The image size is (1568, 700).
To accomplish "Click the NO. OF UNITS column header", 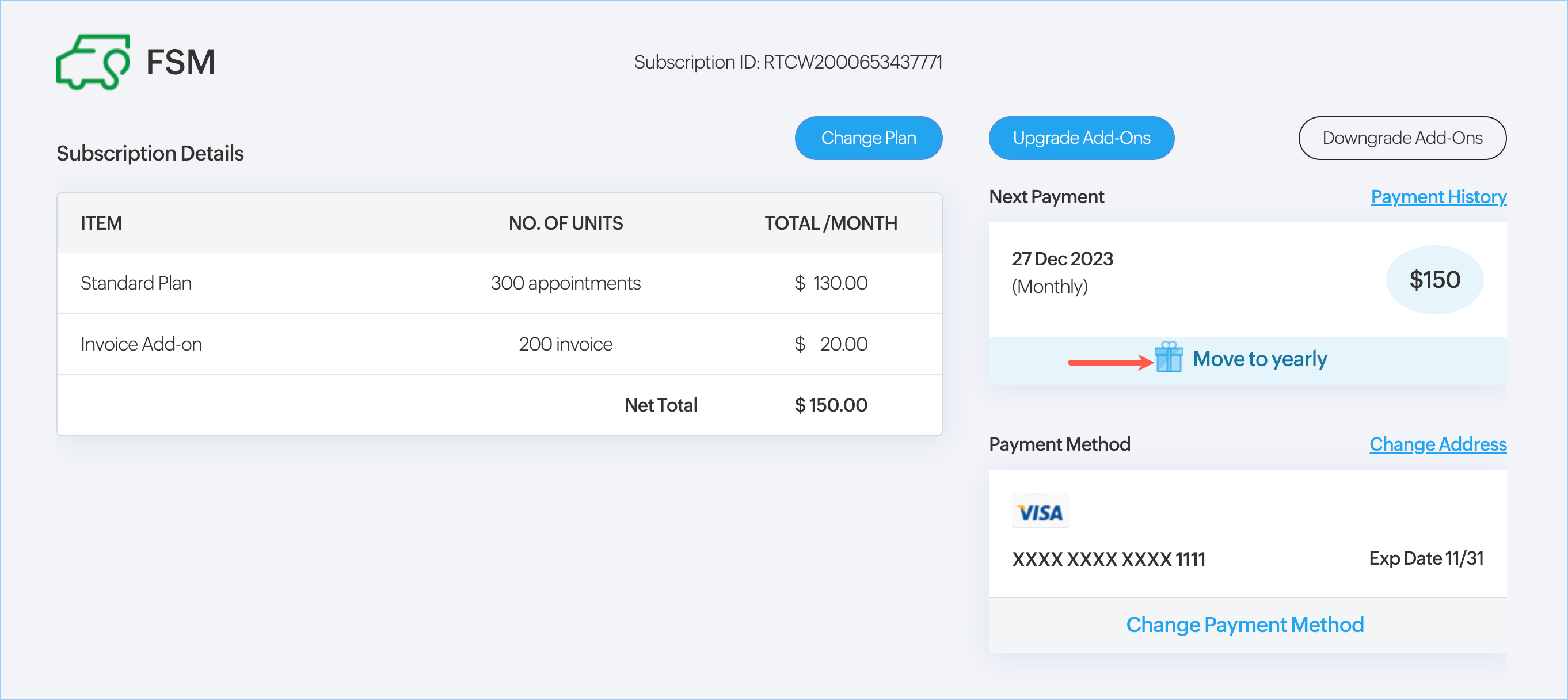I will pyautogui.click(x=565, y=223).
